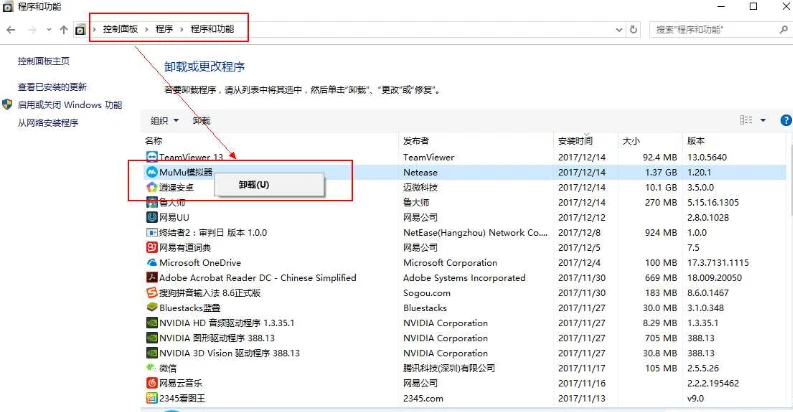Open recent locations dropdown arrow
This screenshot has height=412, width=793.
49,30
